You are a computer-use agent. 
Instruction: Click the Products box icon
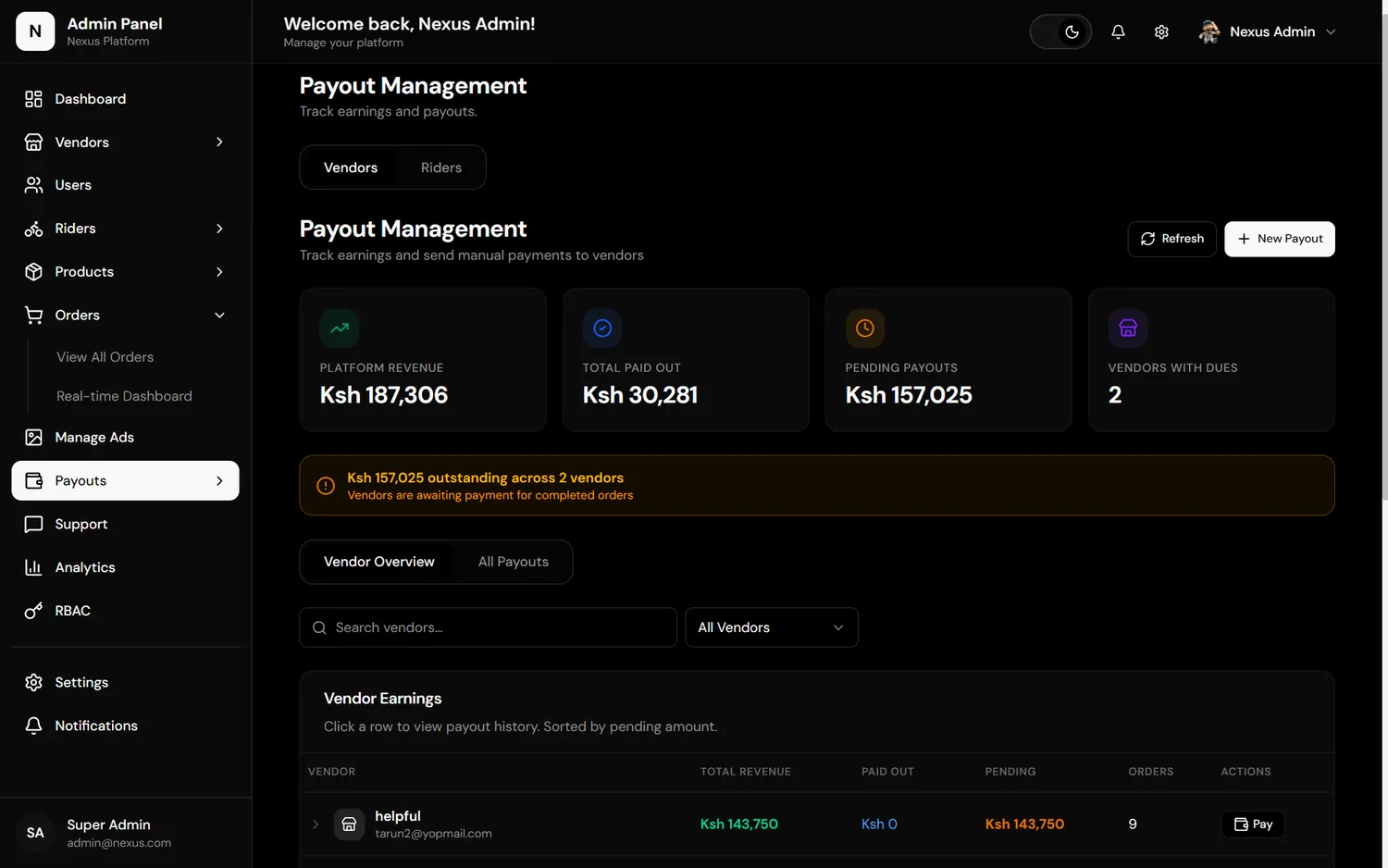point(33,271)
